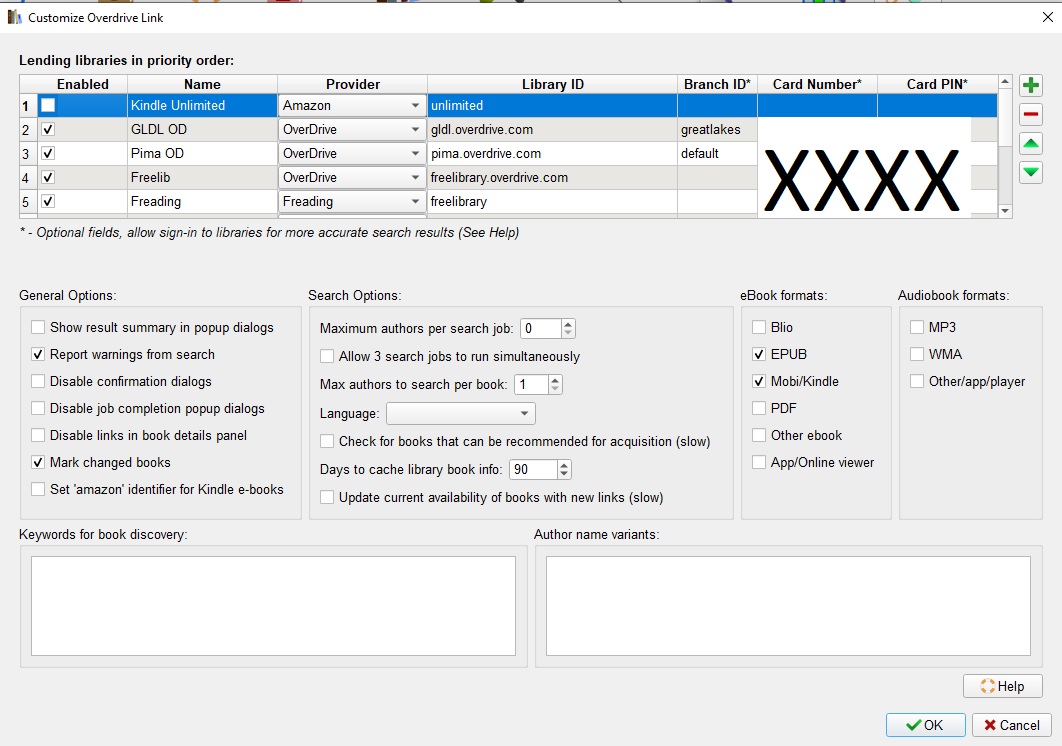This screenshot has width=1062, height=746.
Task: Toggle the Freading enabled checkbox
Action: [48, 201]
